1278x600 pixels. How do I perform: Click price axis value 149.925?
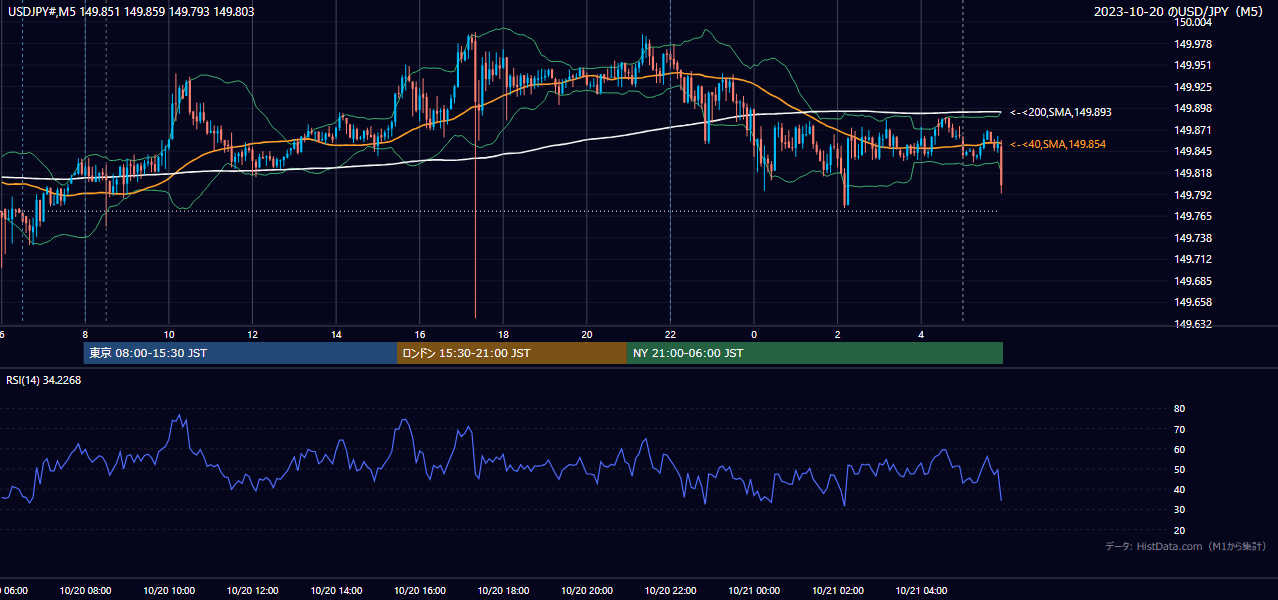coord(1194,88)
